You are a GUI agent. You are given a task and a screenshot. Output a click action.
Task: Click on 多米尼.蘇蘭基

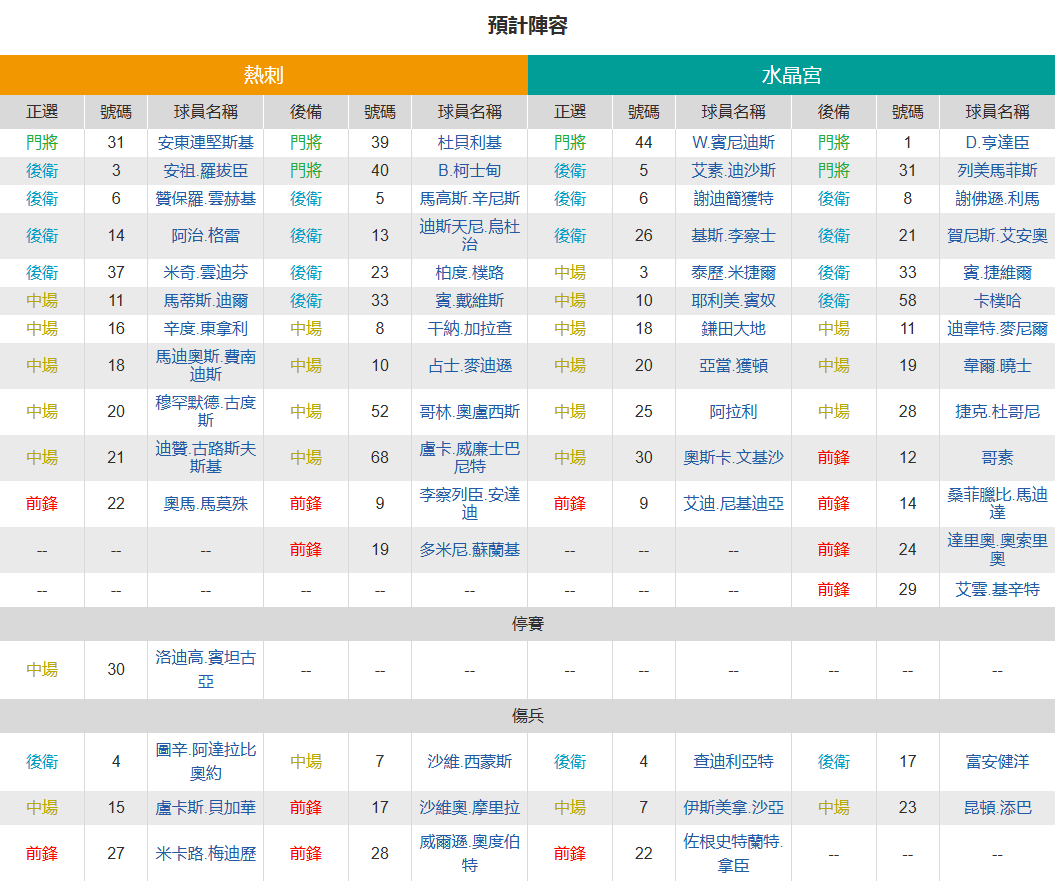click(x=470, y=550)
